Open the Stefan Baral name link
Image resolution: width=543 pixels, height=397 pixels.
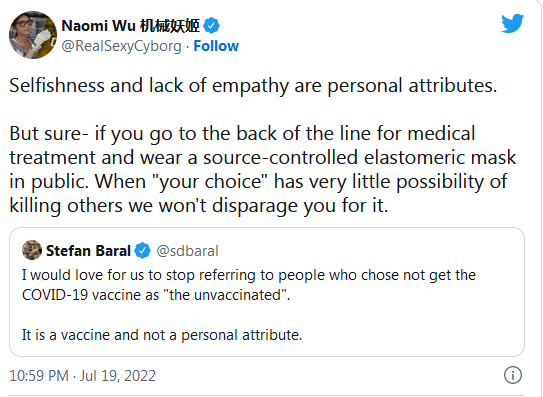coord(88,250)
